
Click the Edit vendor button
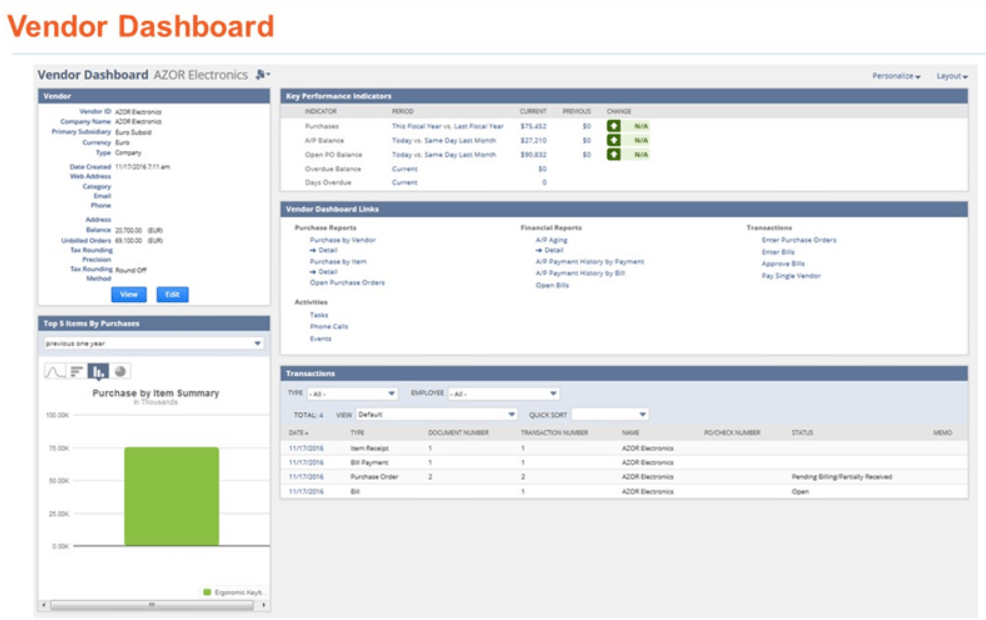(172, 295)
